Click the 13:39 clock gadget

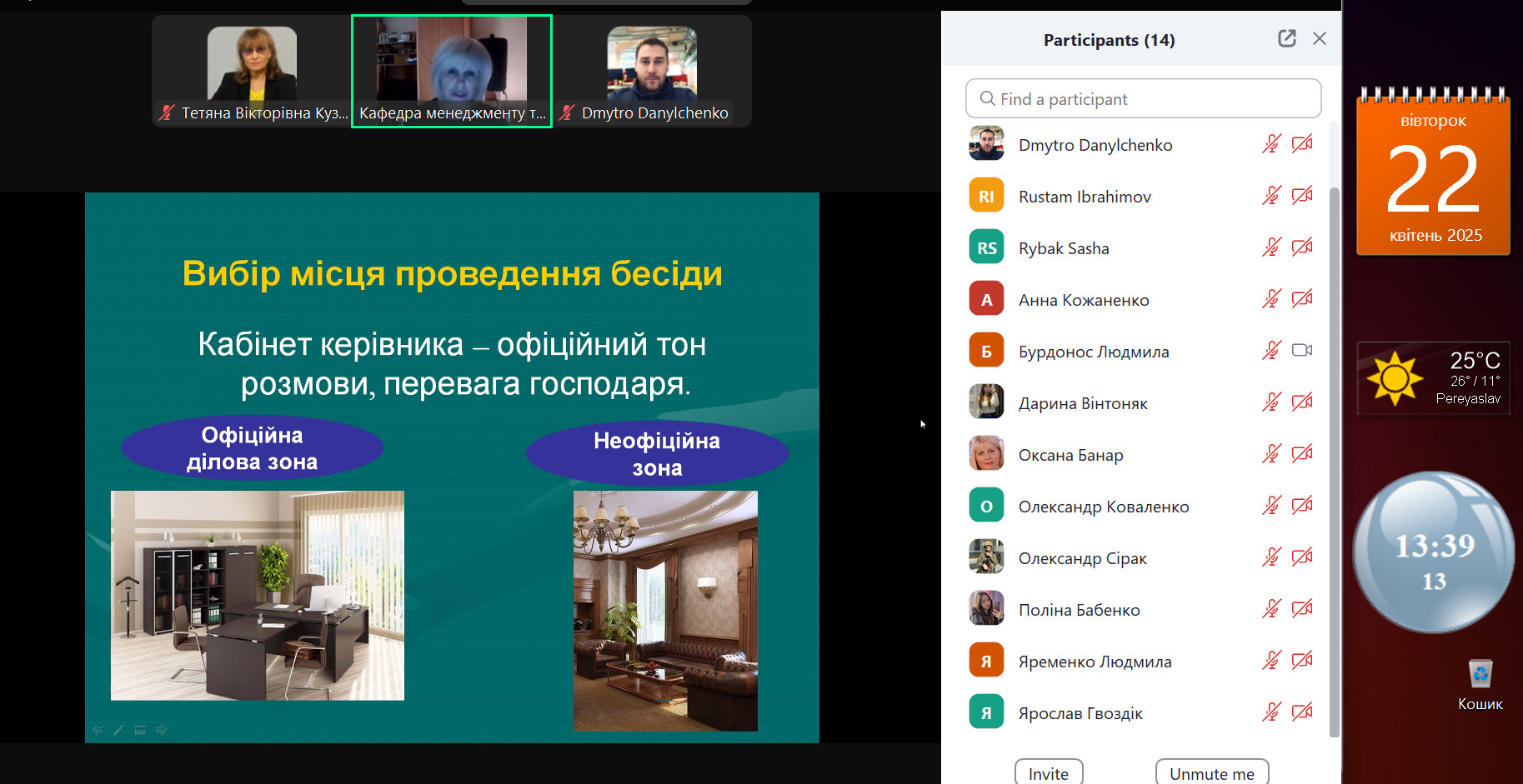[x=1434, y=552]
